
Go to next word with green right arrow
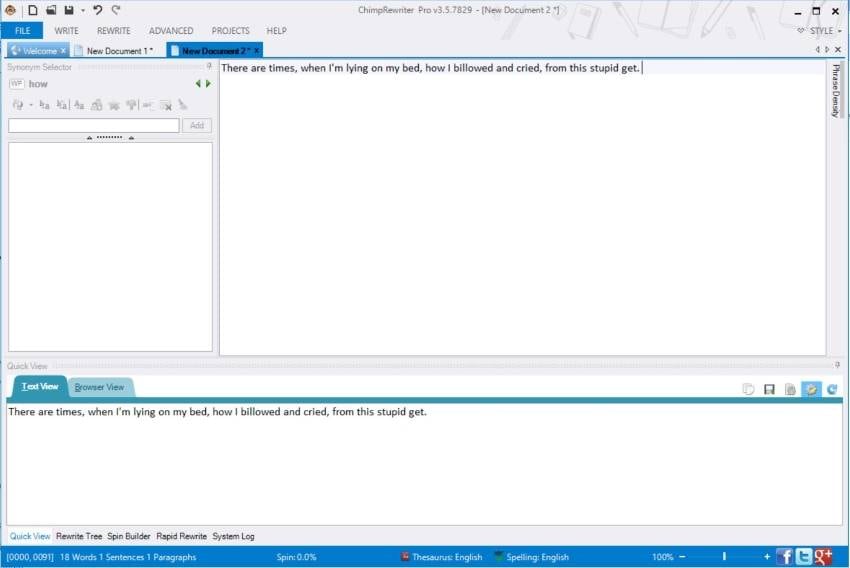pos(208,83)
